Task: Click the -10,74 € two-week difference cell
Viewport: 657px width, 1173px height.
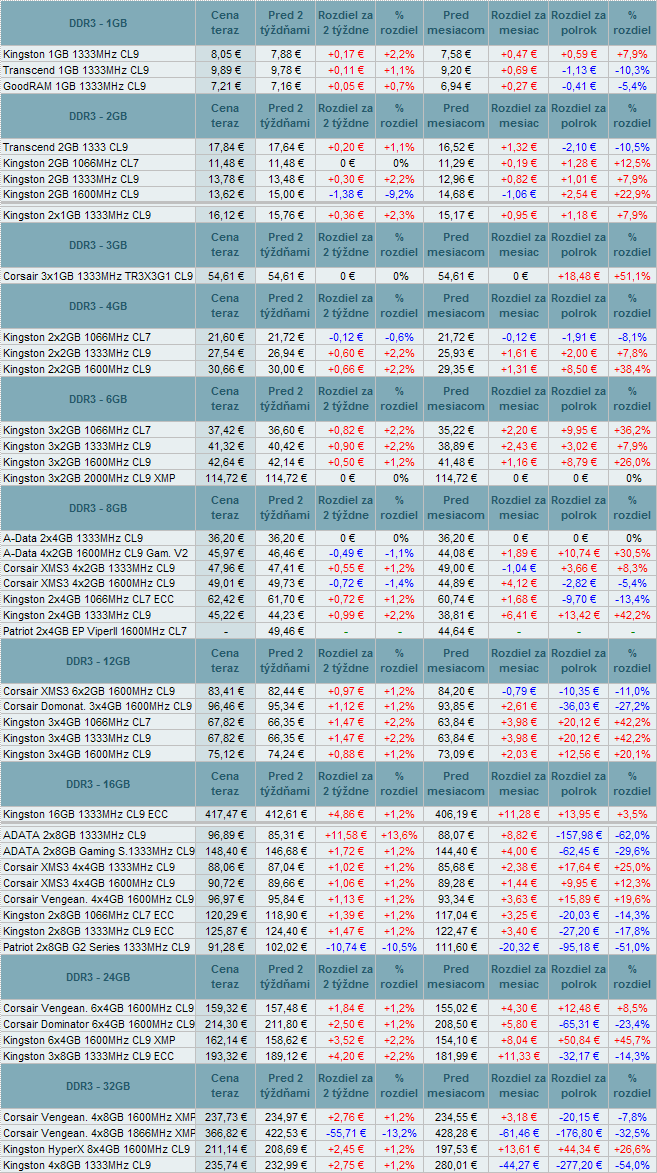Action: pyautogui.click(x=344, y=946)
